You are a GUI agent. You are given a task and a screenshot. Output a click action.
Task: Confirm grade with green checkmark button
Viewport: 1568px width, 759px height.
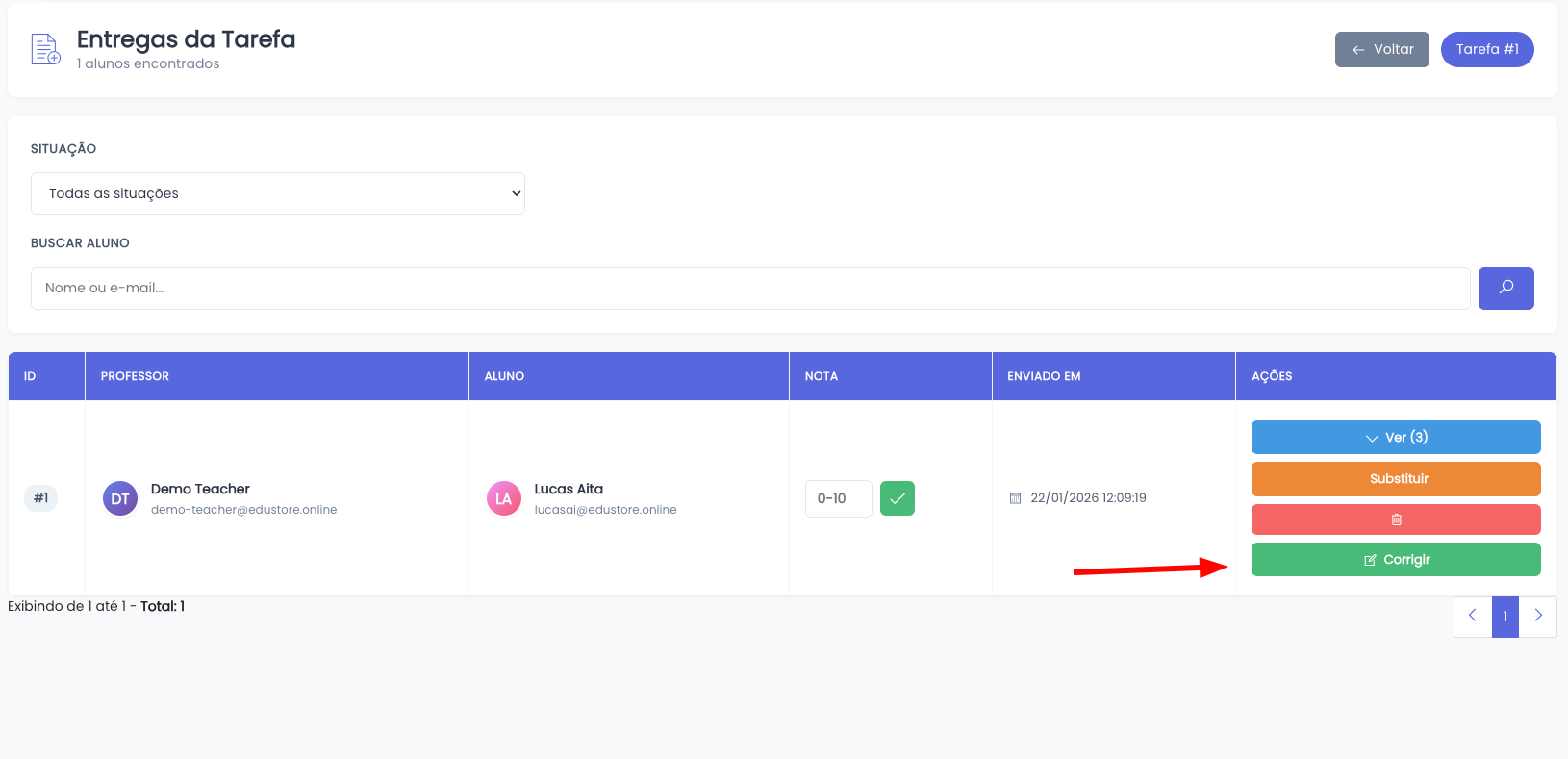click(897, 498)
